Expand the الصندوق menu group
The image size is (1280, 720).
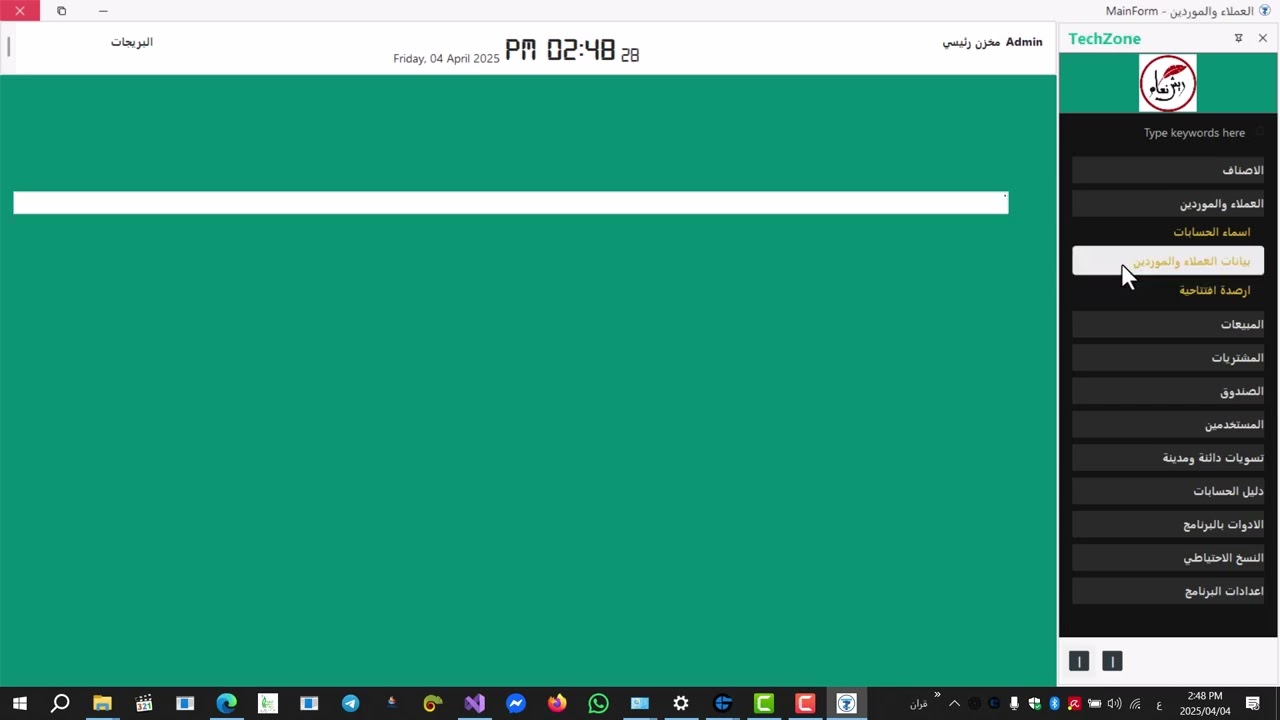(x=1168, y=391)
